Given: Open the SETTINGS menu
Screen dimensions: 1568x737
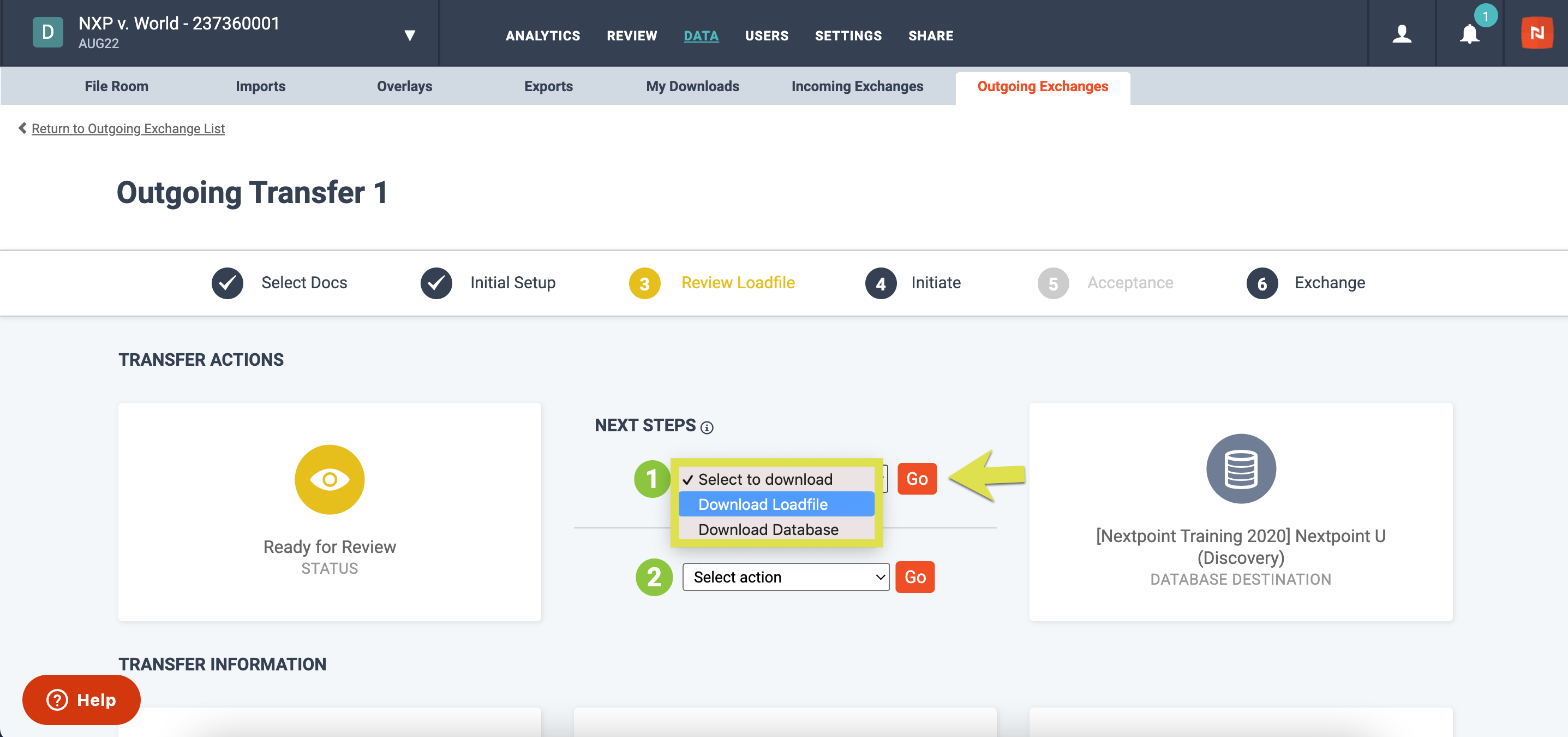Looking at the screenshot, I should click(x=848, y=35).
